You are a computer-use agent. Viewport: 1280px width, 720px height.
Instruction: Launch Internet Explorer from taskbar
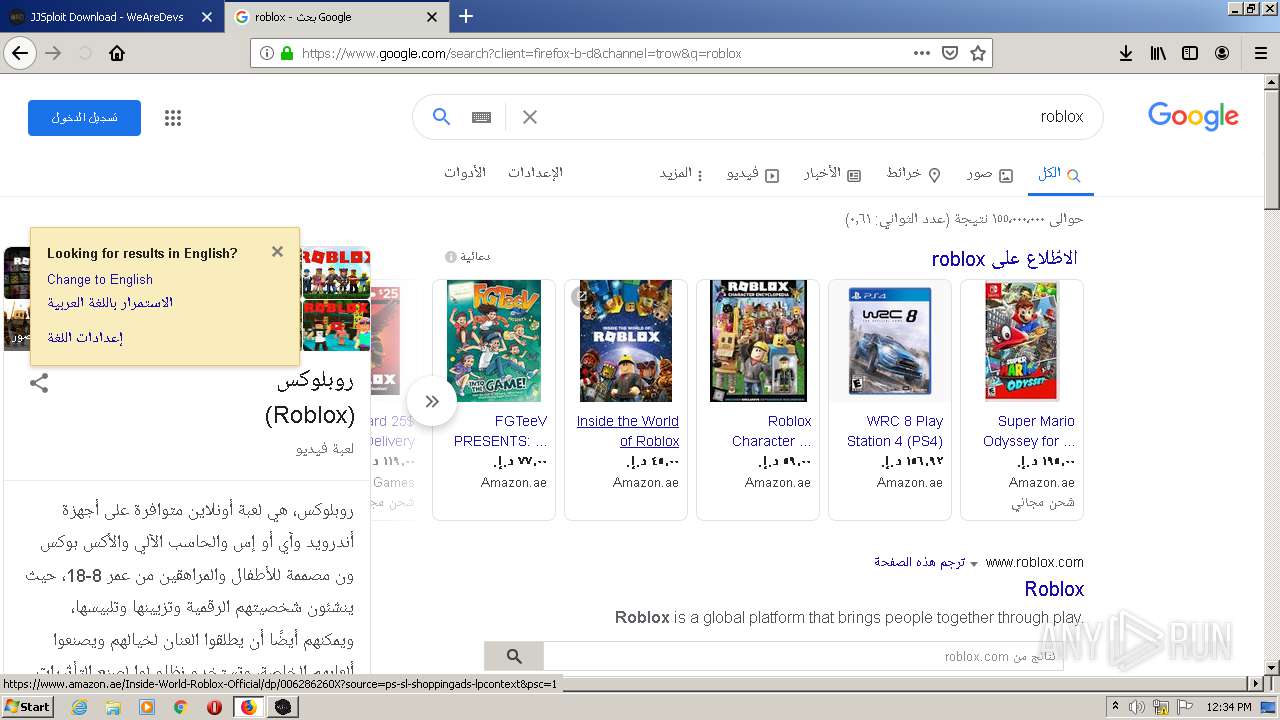tap(80, 707)
